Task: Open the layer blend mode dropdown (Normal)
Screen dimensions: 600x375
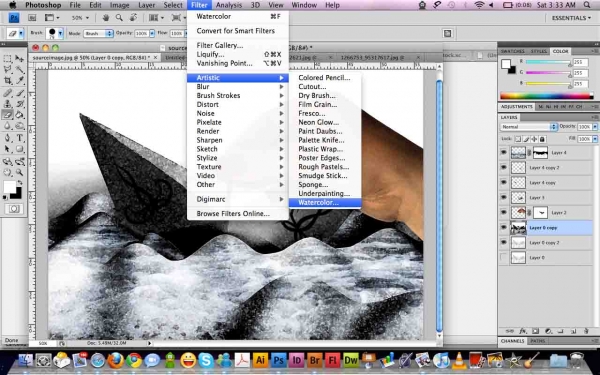Action: coord(528,127)
